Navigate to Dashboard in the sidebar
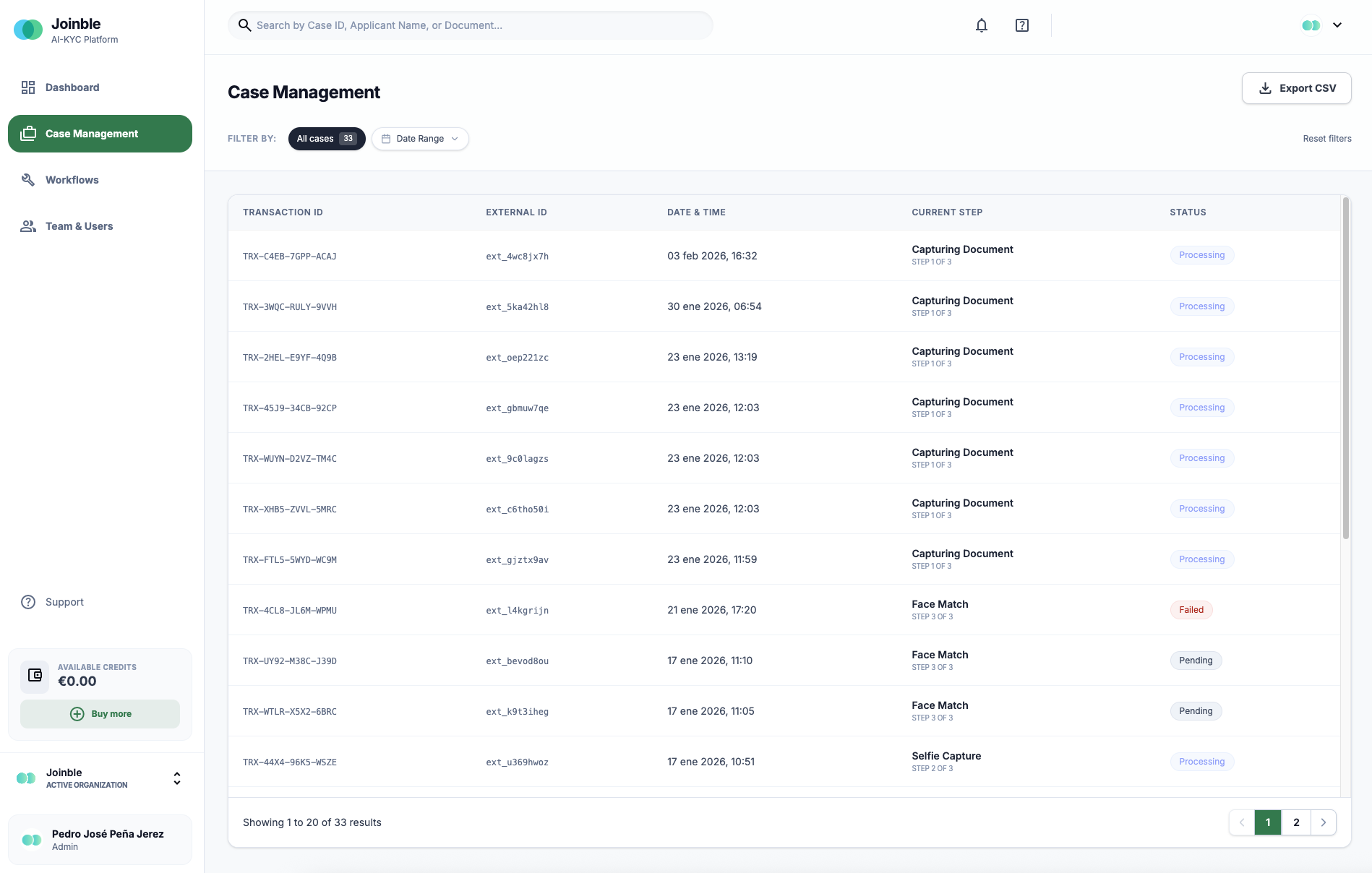The height and width of the screenshot is (873, 1372). tap(72, 87)
